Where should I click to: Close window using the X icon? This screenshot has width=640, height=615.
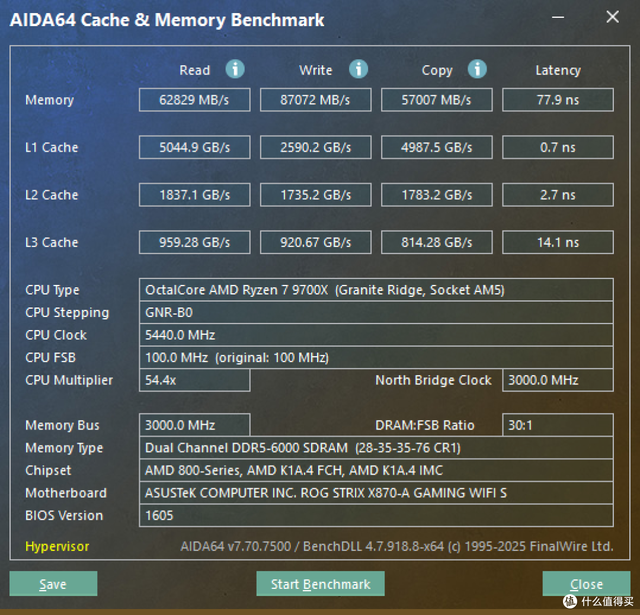pyautogui.click(x=612, y=17)
